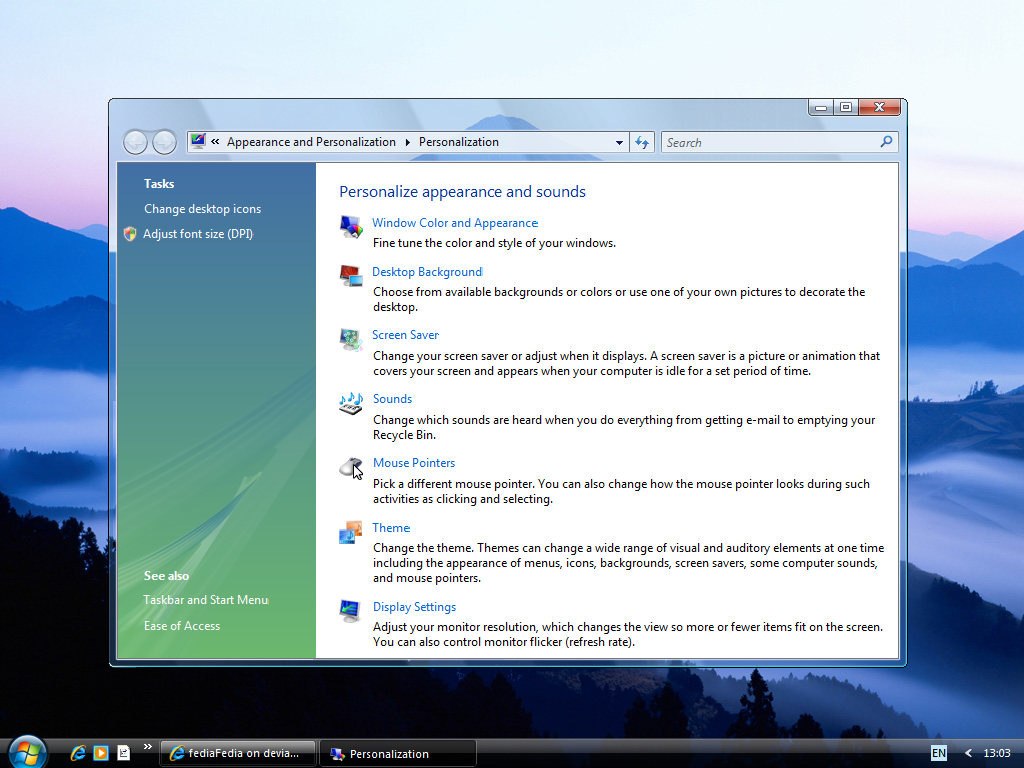This screenshot has width=1024, height=768.
Task: Click the third Quick Launch document icon
Action: [123, 753]
